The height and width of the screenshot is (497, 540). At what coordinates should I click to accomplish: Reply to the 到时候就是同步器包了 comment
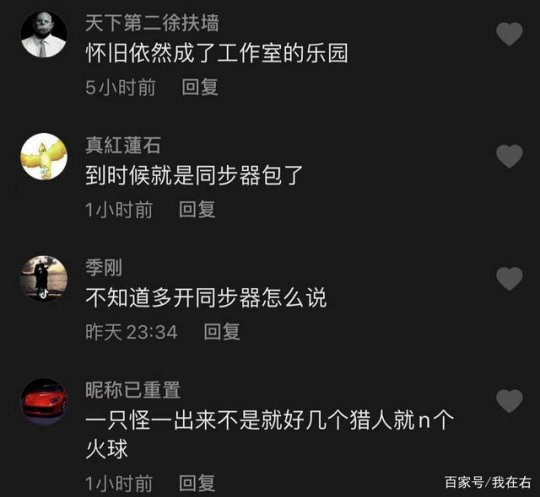coord(197,209)
